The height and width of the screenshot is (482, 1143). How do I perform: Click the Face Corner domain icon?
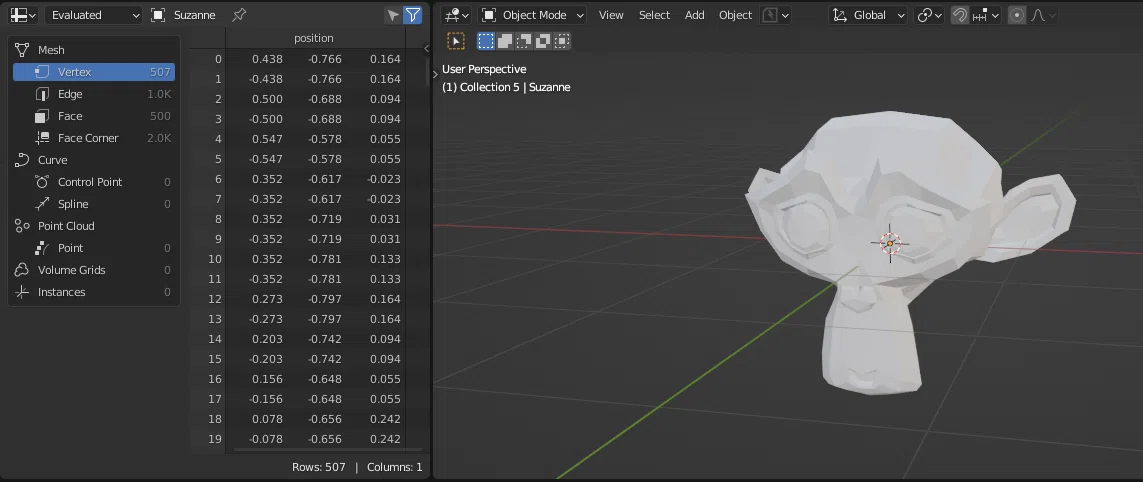point(43,138)
